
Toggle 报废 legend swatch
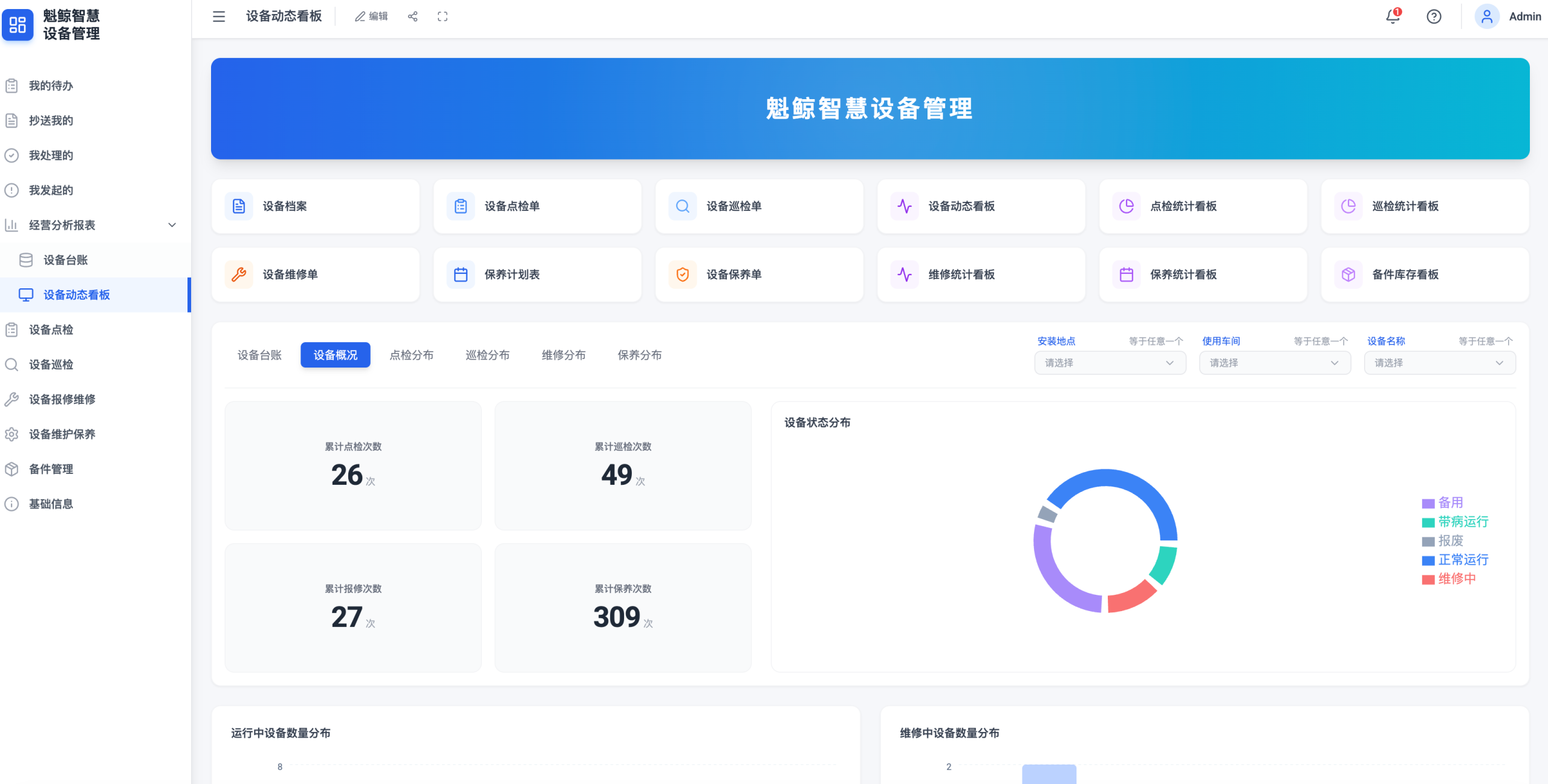pos(1428,542)
